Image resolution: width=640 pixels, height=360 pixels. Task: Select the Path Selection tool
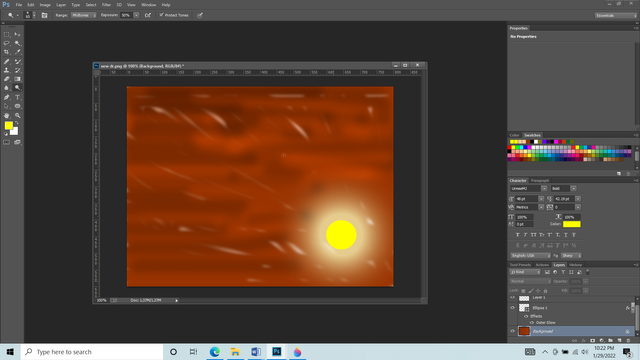(7, 106)
